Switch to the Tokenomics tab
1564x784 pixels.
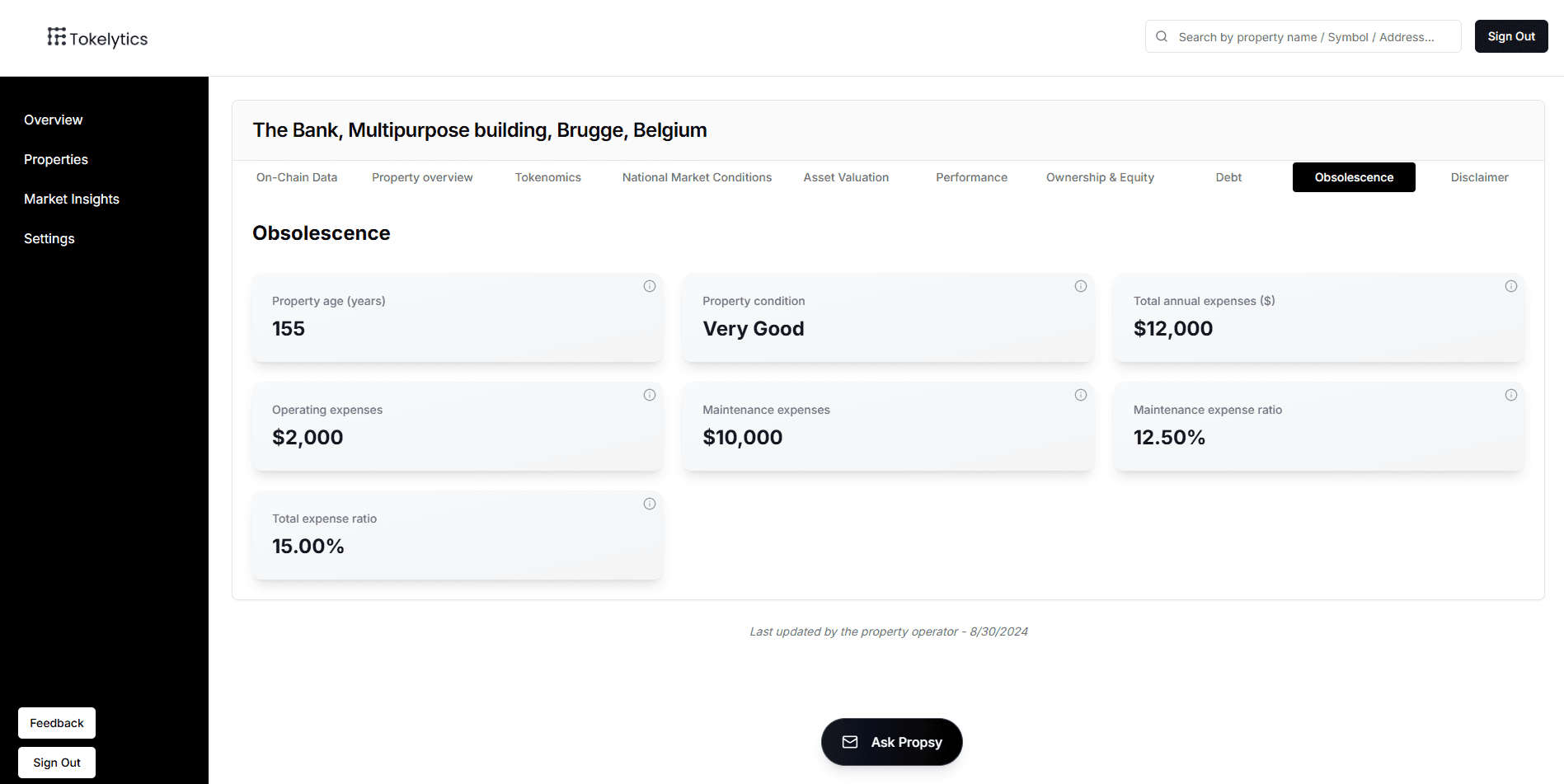[547, 177]
